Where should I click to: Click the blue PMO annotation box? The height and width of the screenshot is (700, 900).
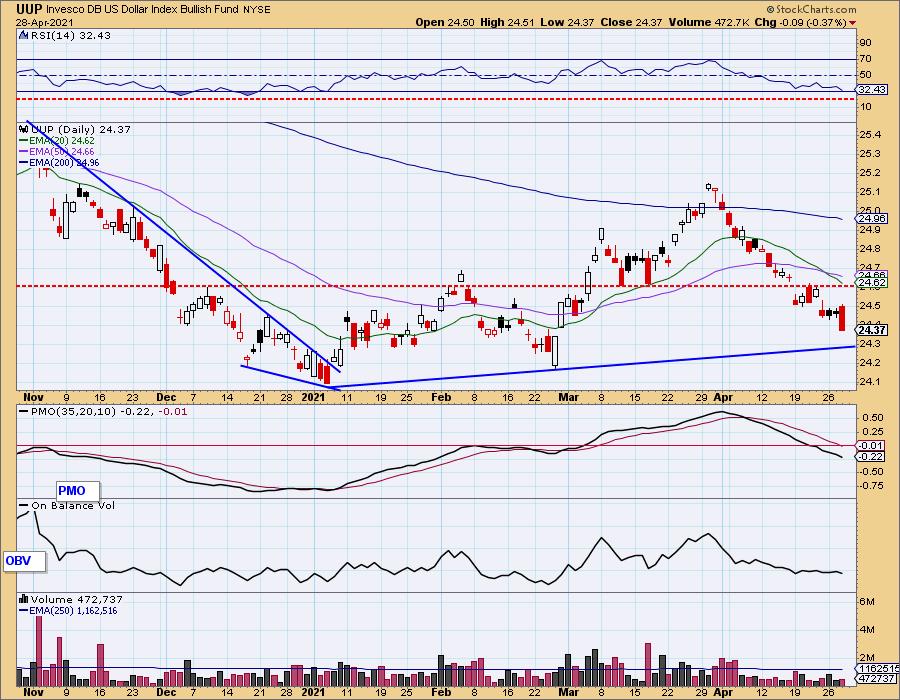[78, 491]
